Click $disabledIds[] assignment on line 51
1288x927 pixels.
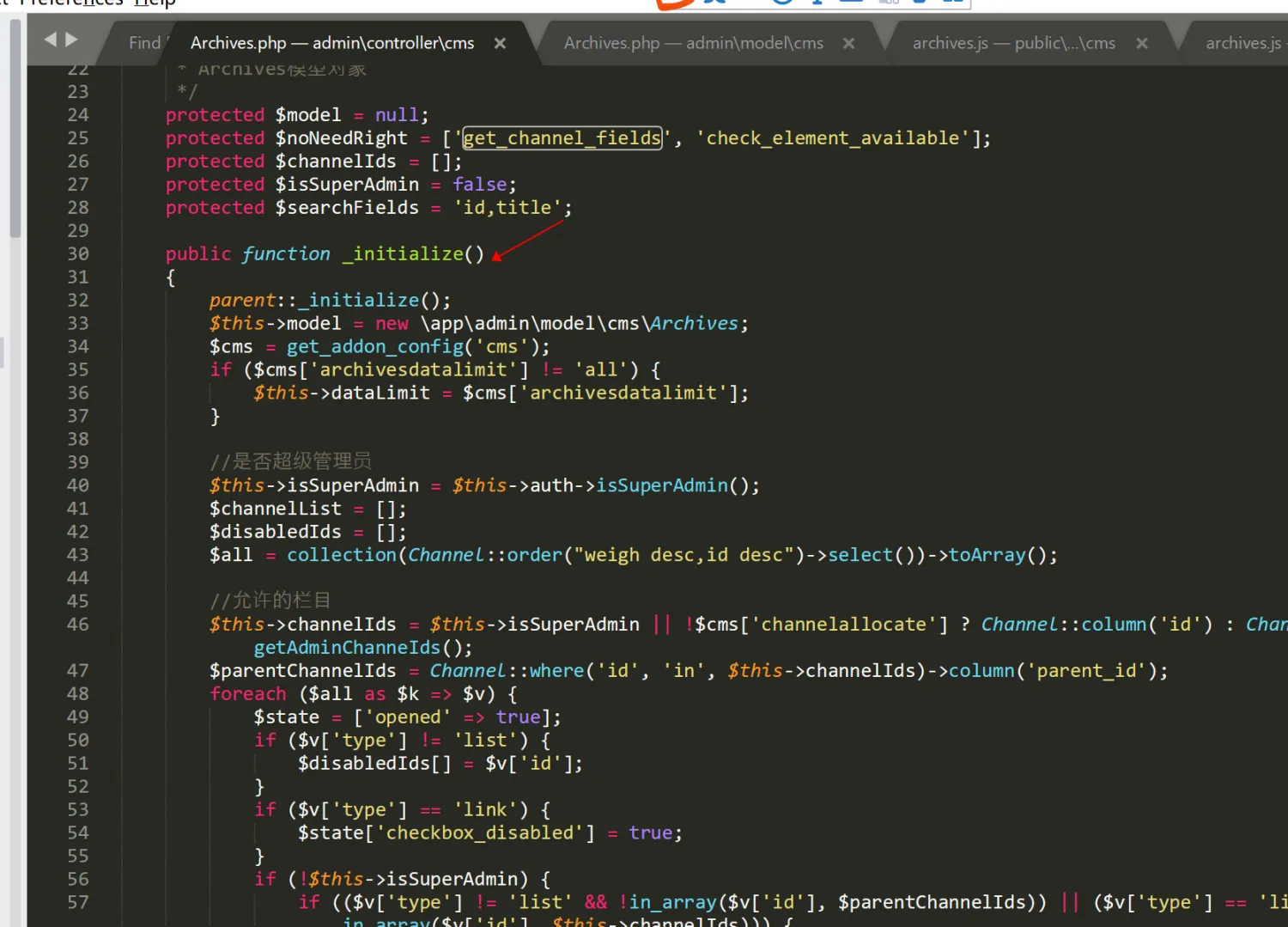point(374,765)
